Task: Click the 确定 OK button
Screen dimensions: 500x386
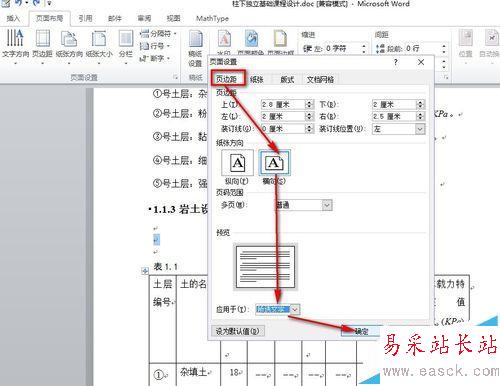Action: (361, 331)
